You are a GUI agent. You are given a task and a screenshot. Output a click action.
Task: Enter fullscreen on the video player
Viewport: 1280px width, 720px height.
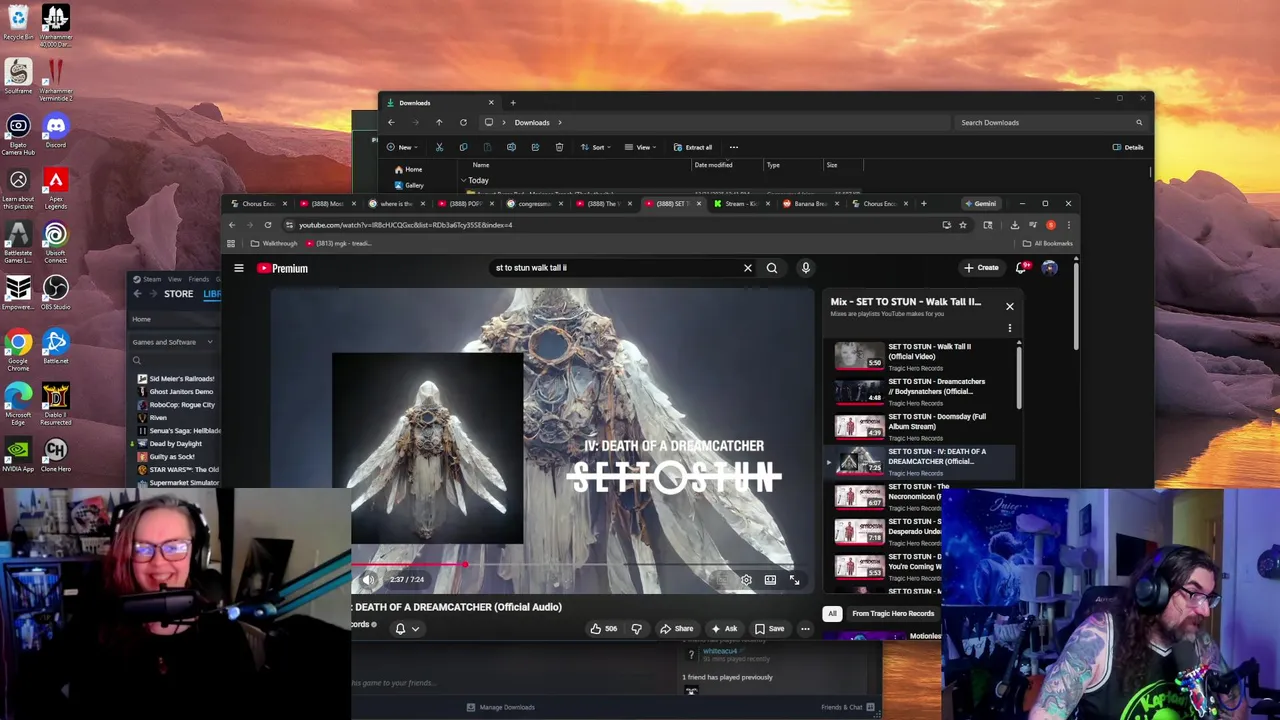(x=794, y=580)
